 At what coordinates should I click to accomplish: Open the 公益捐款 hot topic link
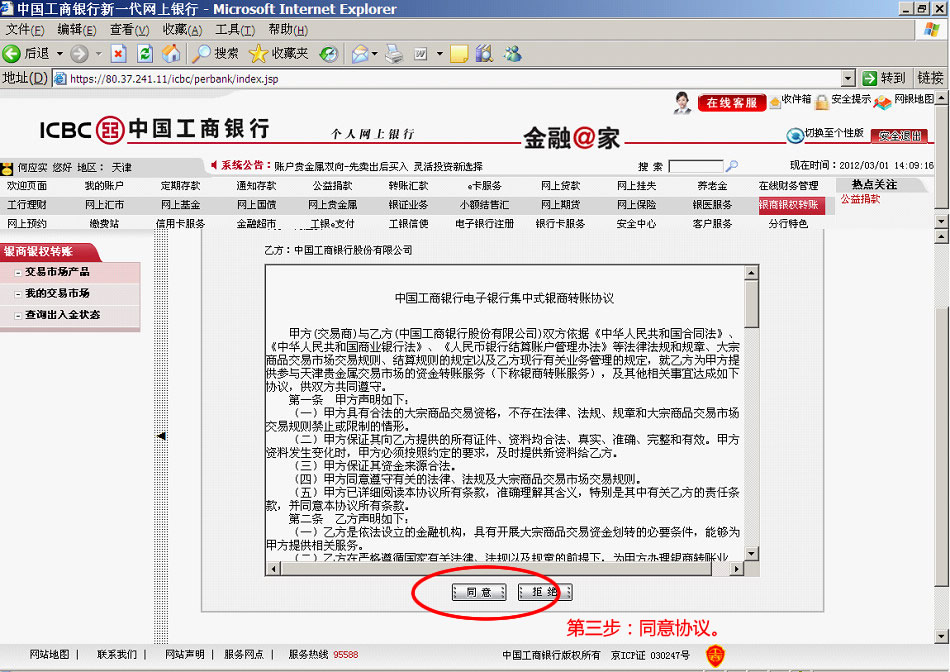(x=860, y=199)
